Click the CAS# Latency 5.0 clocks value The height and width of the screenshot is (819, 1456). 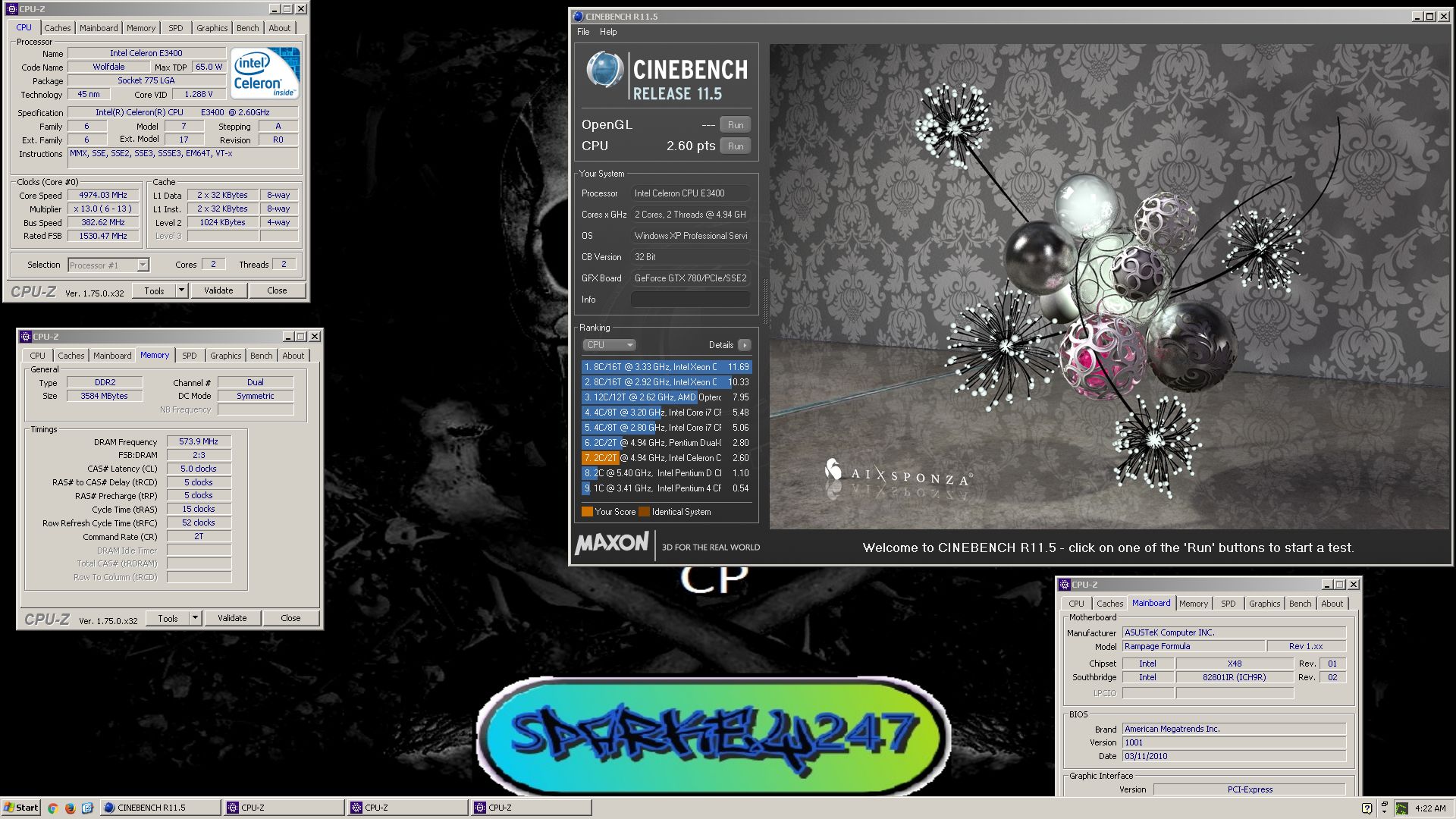click(199, 469)
